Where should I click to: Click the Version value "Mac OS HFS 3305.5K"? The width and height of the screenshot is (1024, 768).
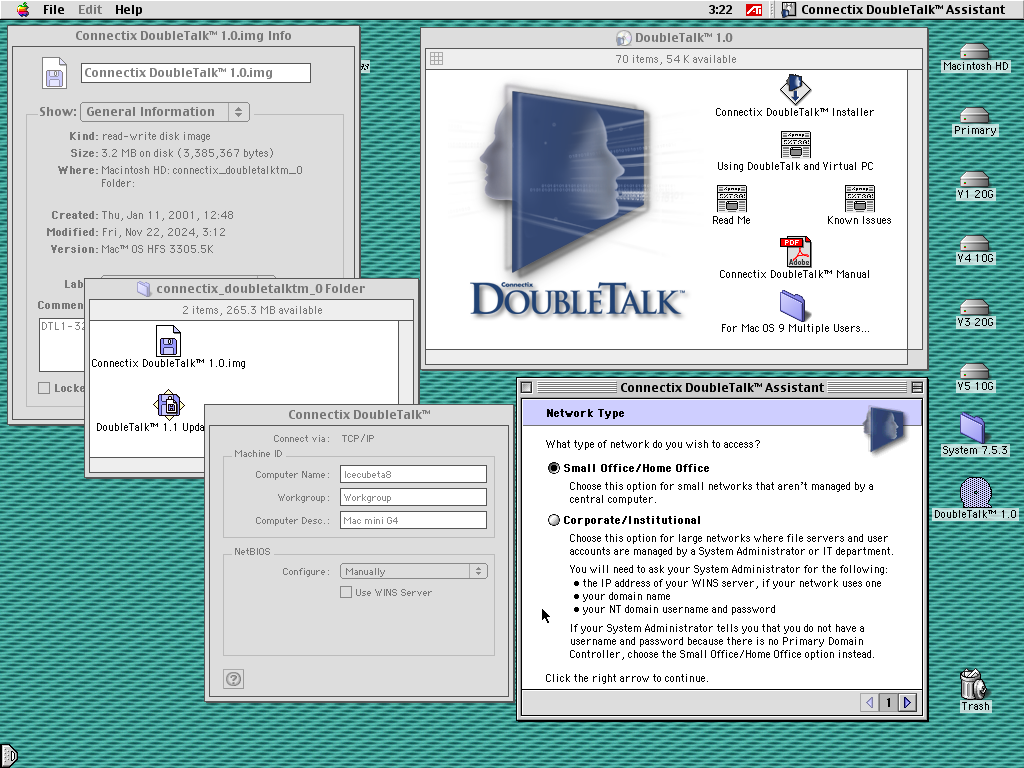point(157,249)
